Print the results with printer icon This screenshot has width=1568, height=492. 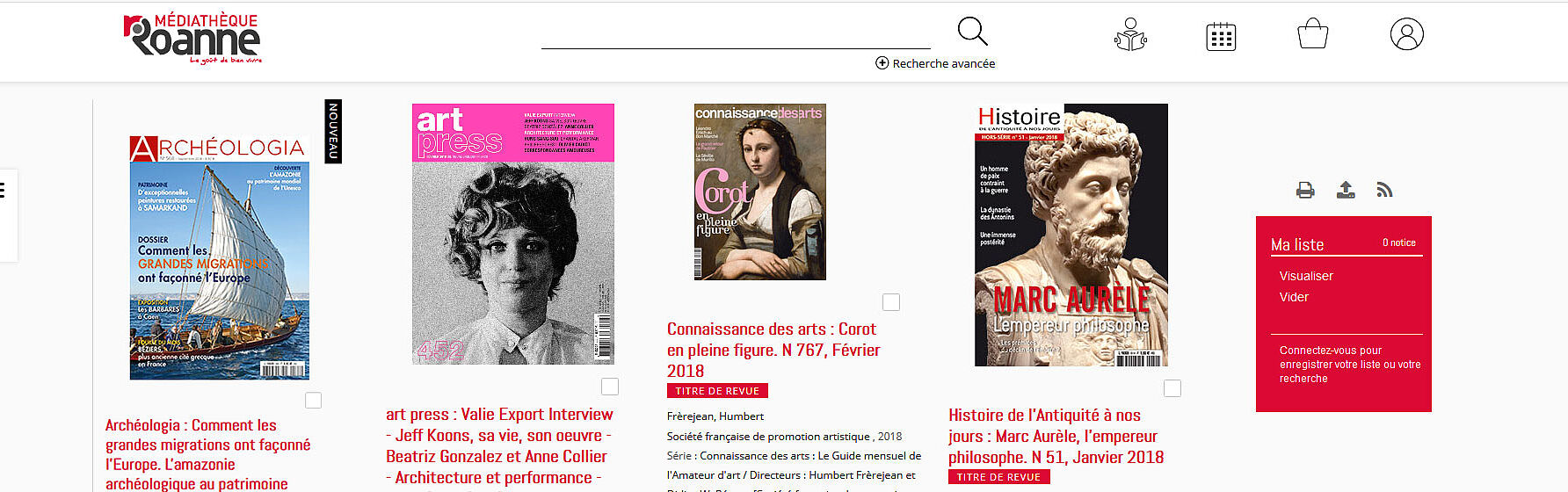pos(1305,190)
